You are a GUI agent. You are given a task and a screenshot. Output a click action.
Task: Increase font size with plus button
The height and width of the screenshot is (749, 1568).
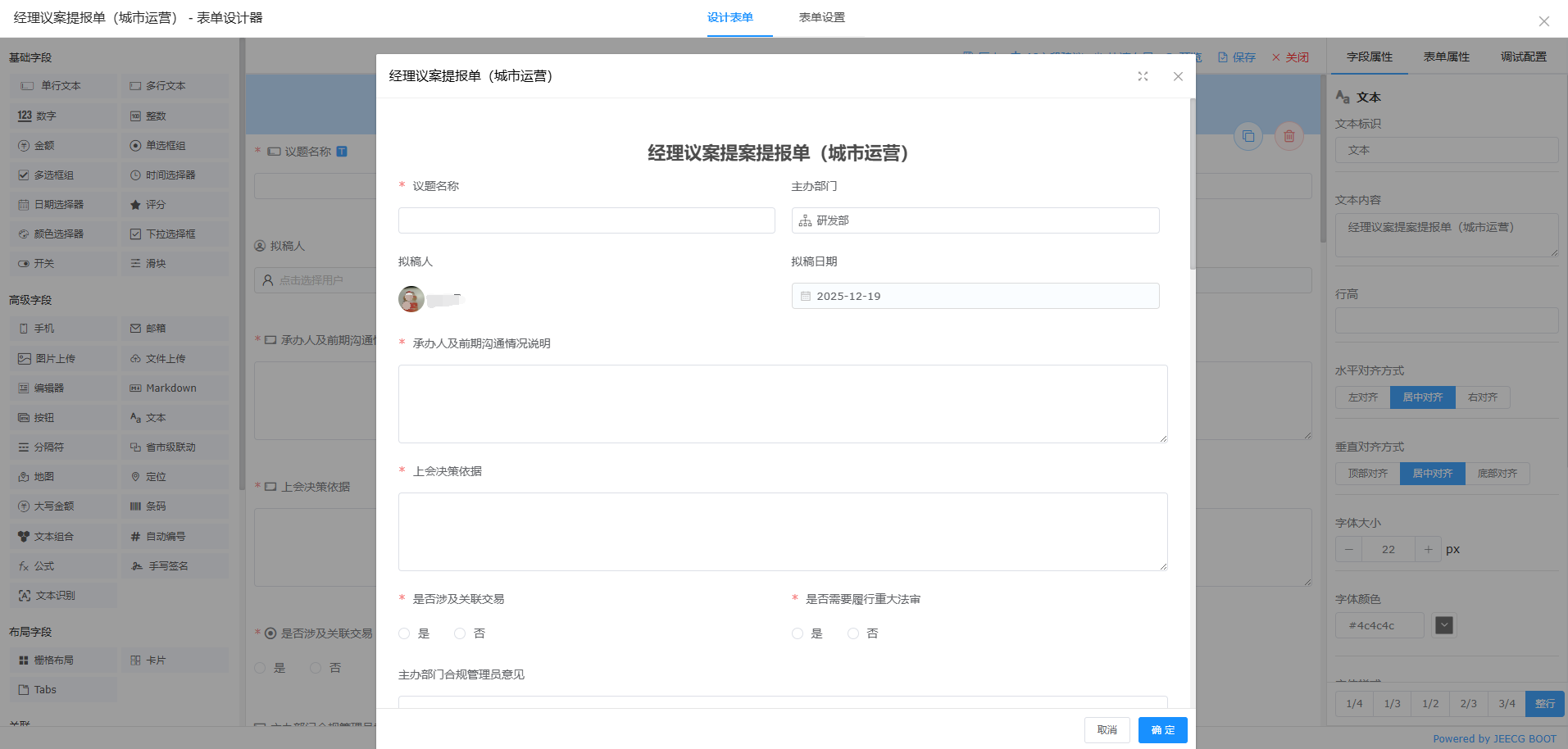click(x=1428, y=549)
